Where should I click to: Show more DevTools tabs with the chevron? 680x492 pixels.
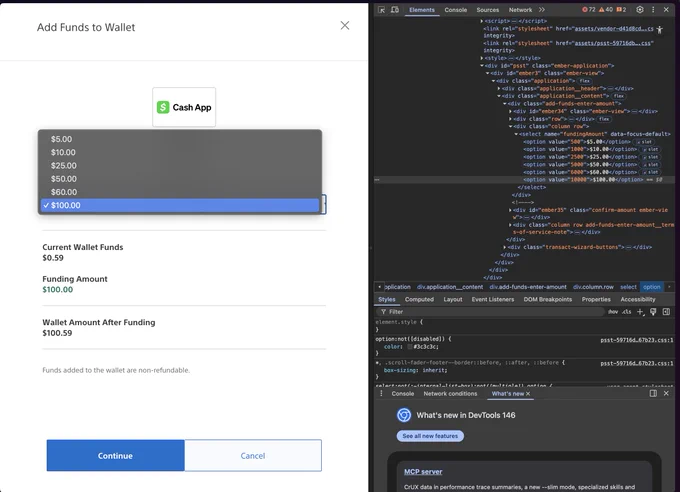542,10
